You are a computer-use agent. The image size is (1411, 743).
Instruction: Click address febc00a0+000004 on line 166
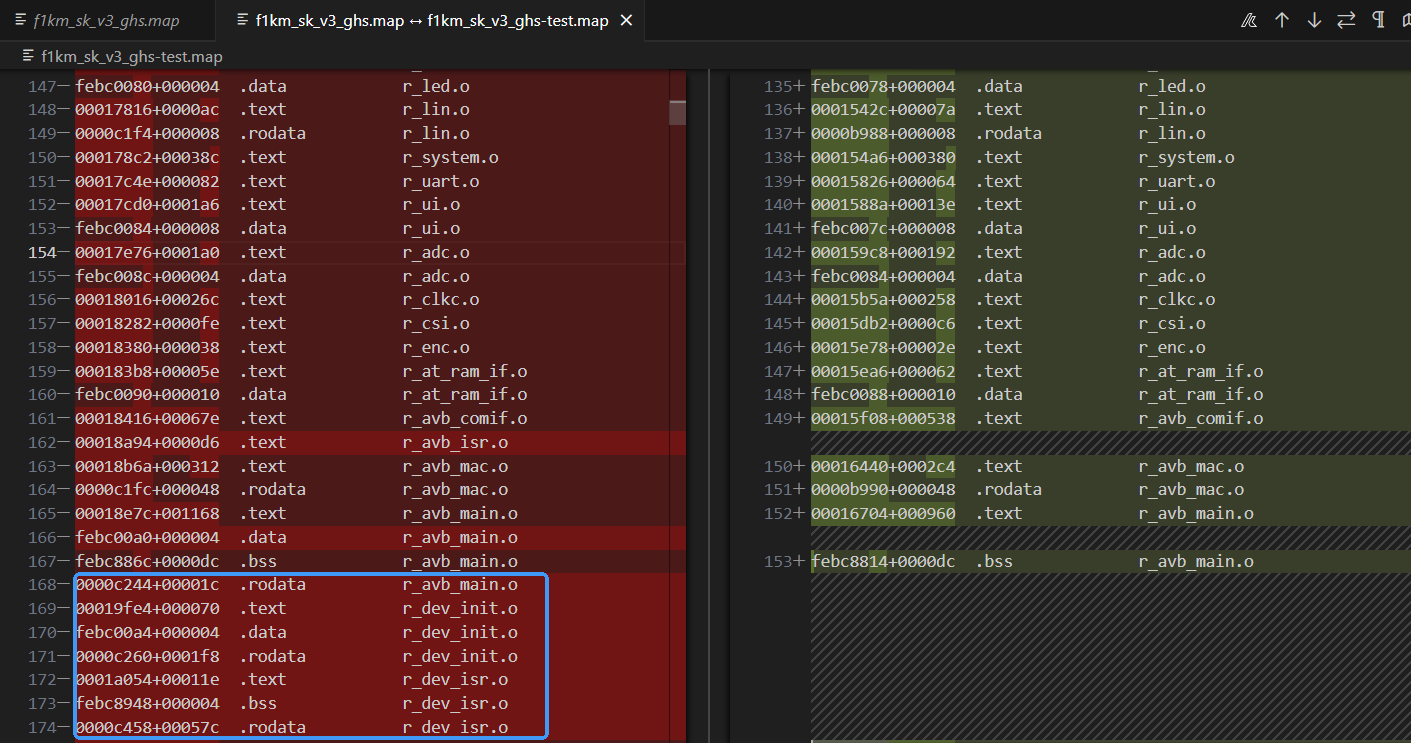click(147, 537)
